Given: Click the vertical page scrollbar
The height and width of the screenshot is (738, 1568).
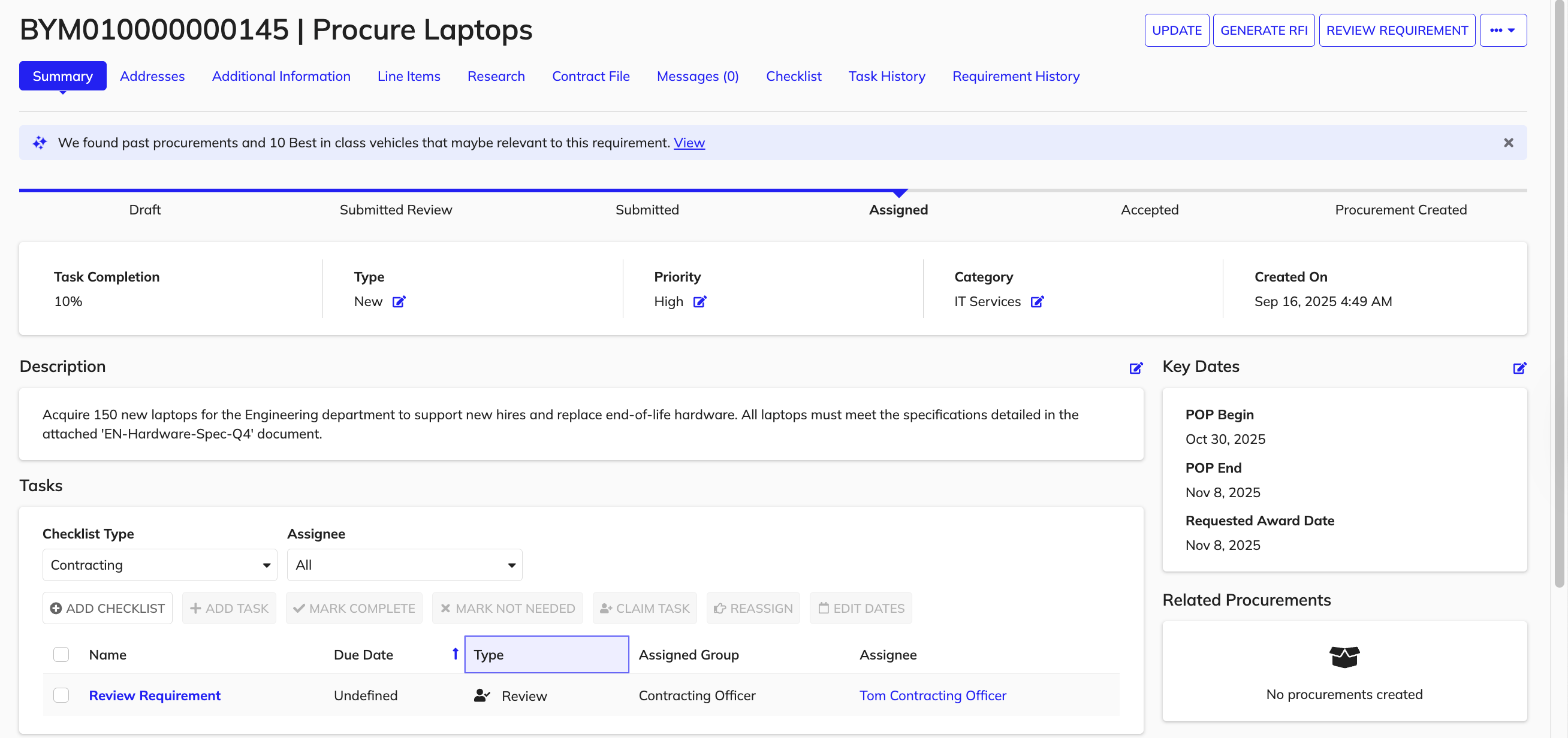Looking at the screenshot, I should (x=1559, y=294).
